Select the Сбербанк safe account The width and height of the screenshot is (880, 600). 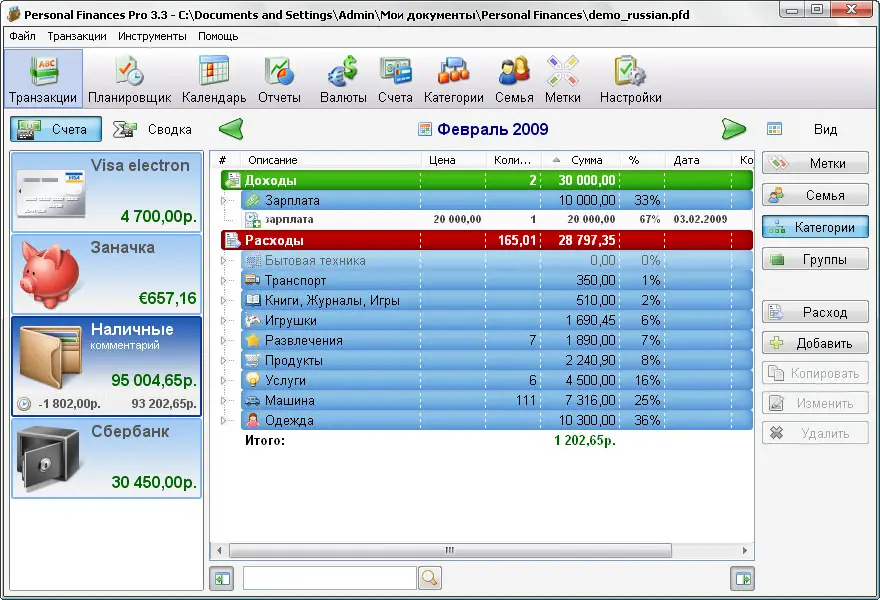click(x=107, y=458)
